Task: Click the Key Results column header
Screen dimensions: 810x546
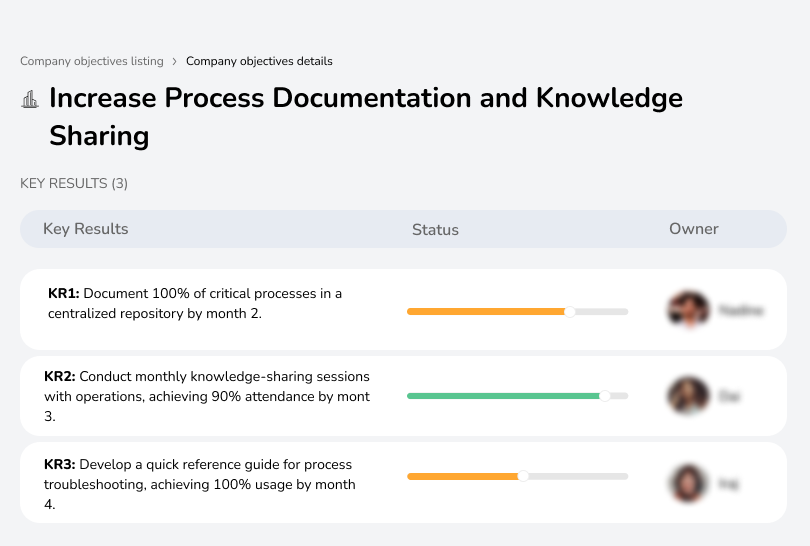Action: tap(86, 229)
